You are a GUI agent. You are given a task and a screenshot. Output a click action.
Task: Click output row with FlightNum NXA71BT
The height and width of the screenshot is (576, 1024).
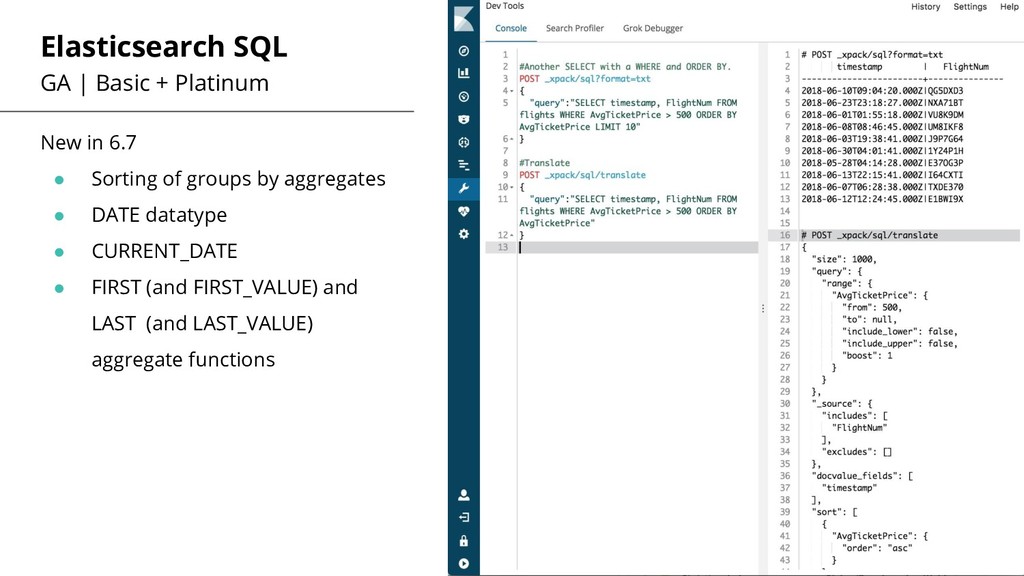pyautogui.click(x=882, y=103)
